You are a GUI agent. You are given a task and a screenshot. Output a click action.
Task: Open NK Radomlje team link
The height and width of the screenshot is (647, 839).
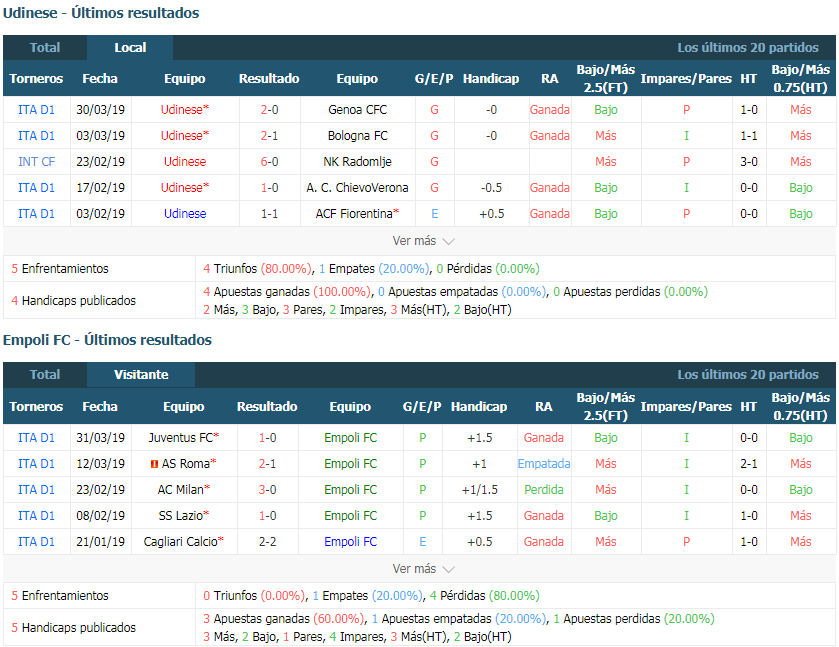point(357,162)
